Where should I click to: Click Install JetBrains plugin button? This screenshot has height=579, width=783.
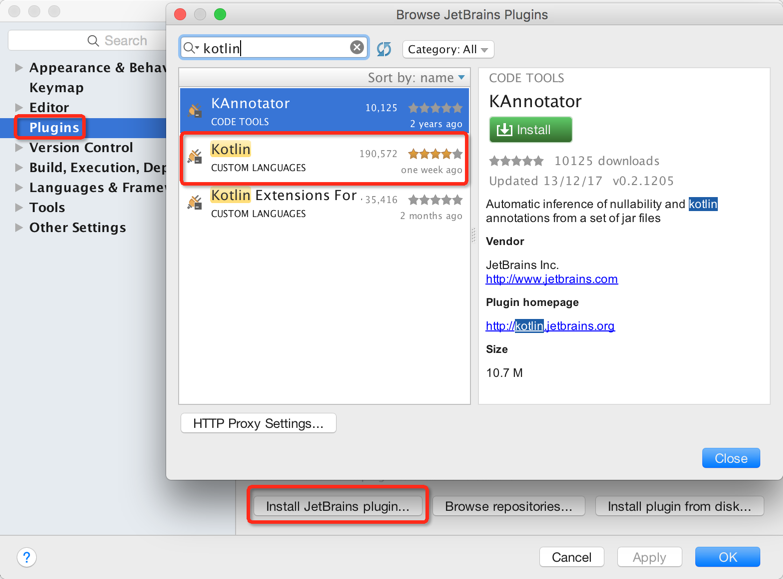[x=338, y=506]
